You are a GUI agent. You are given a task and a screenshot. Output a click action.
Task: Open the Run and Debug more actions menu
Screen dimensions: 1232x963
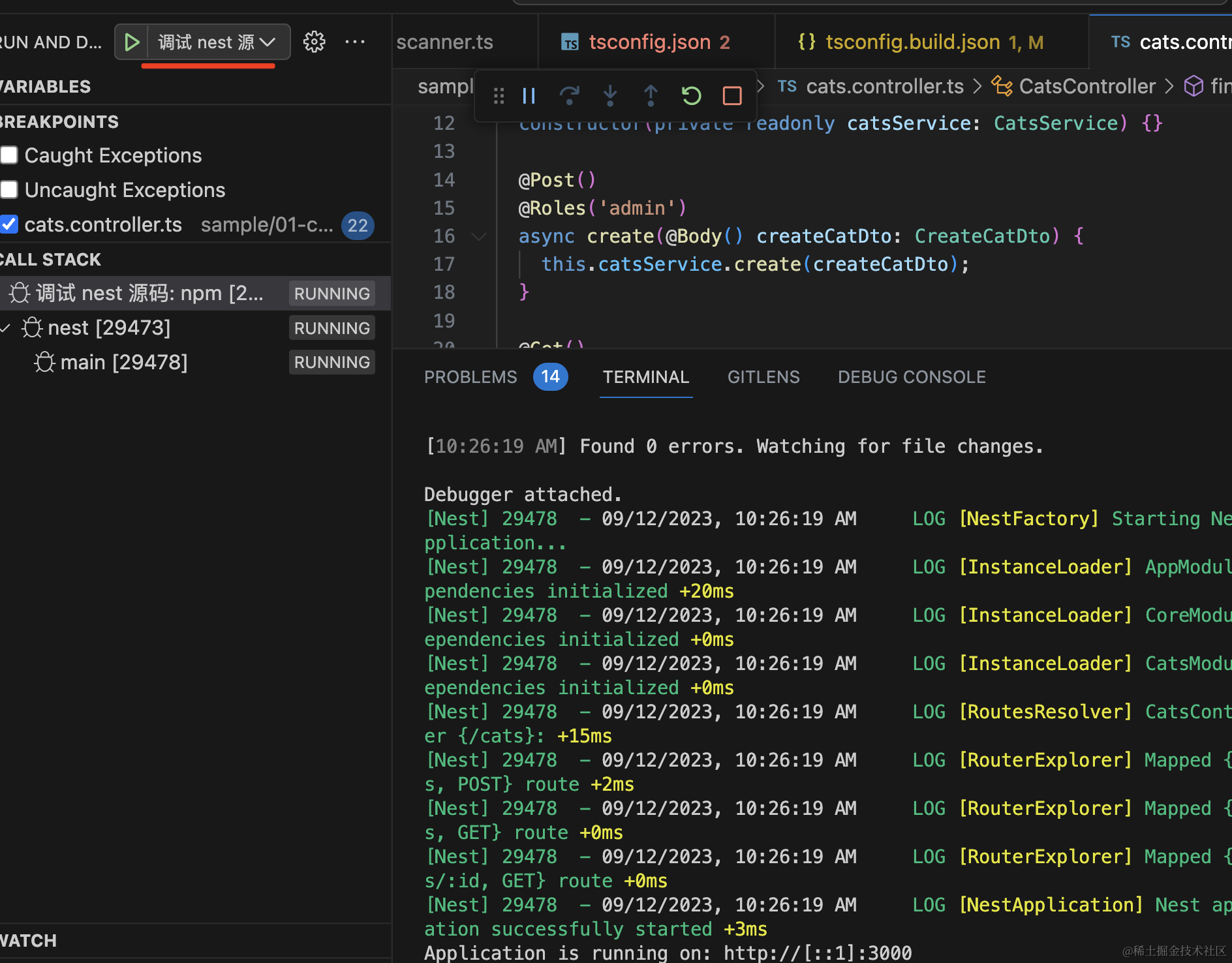point(355,42)
